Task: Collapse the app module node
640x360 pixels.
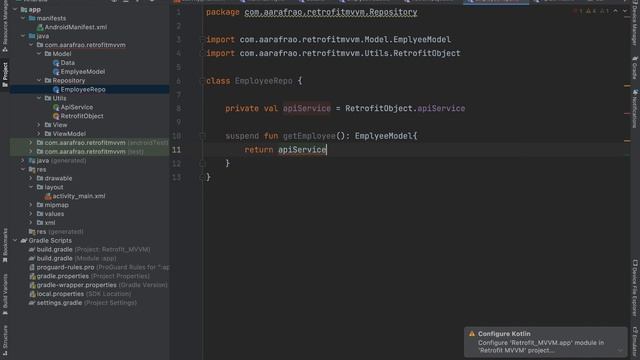Action: (x=16, y=9)
